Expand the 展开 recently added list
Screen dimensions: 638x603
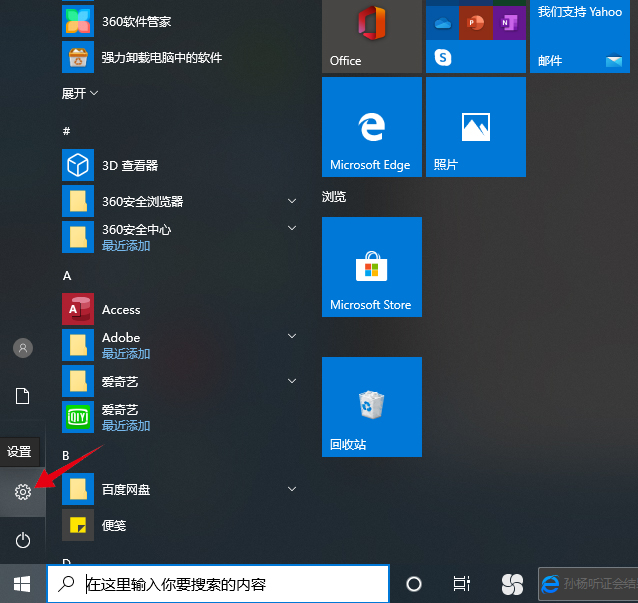point(80,93)
